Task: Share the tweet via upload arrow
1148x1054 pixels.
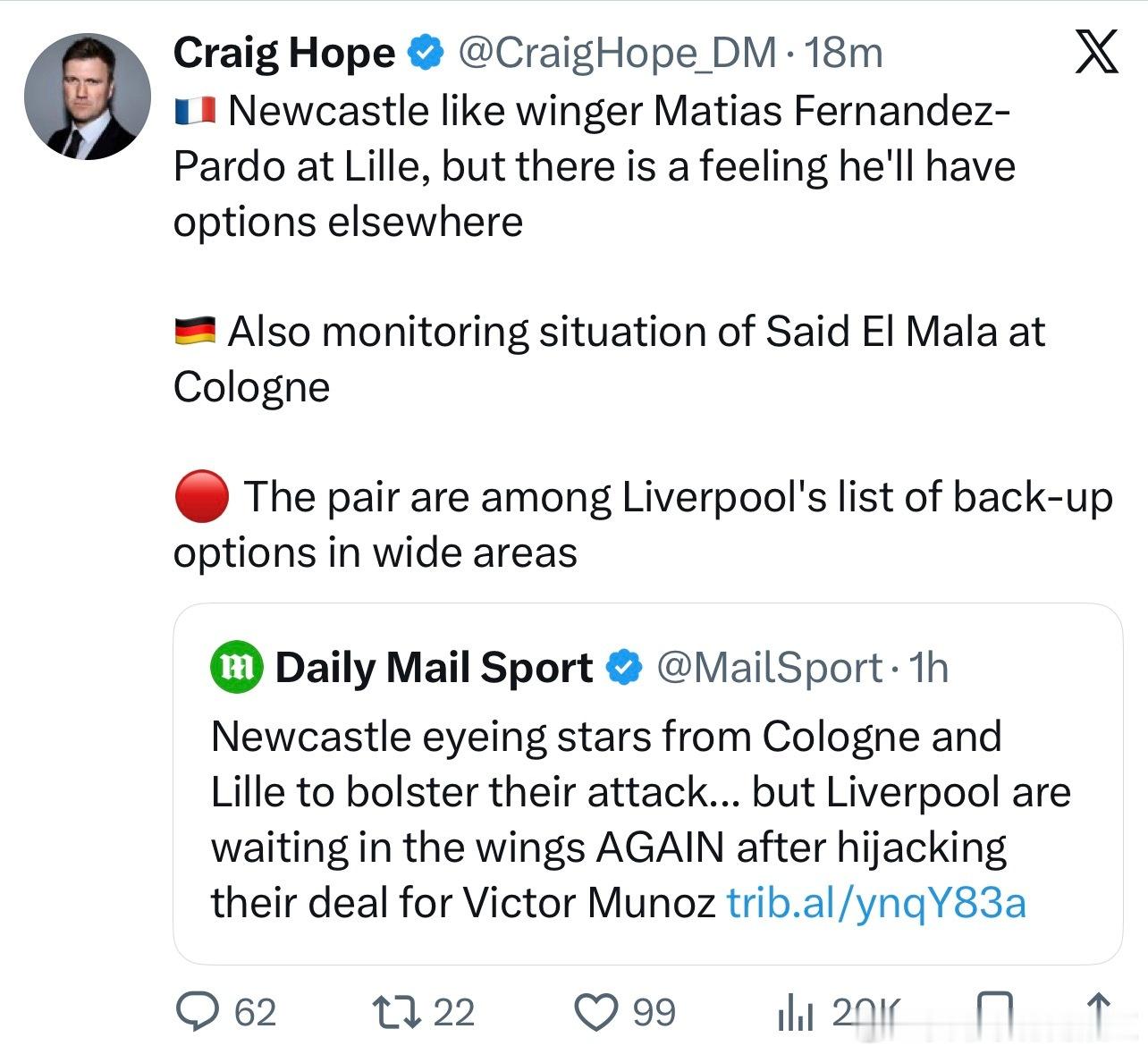Action: [x=1099, y=1011]
